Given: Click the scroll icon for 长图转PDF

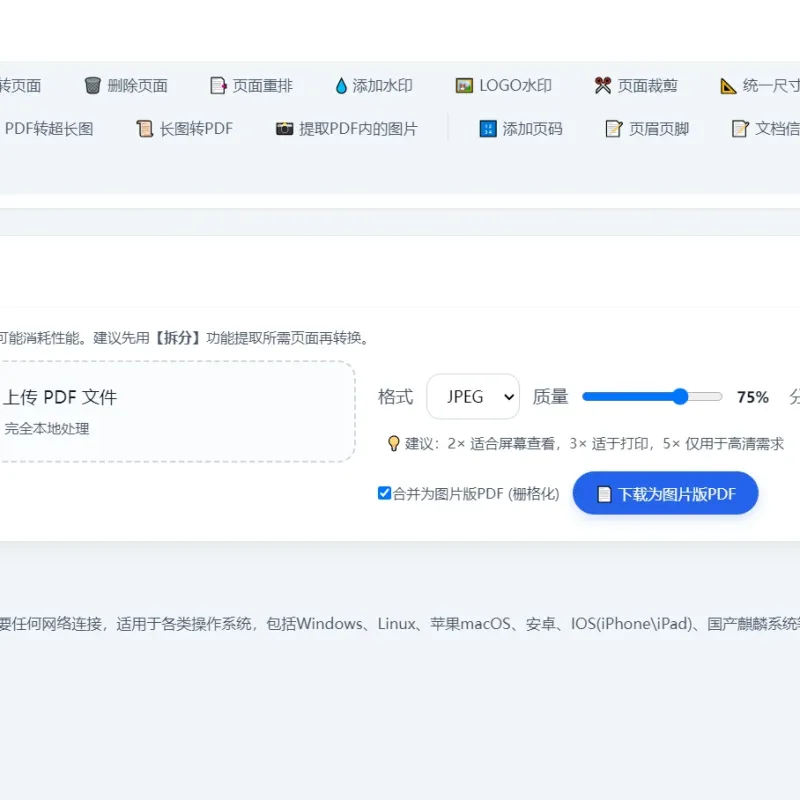Looking at the screenshot, I should (144, 129).
